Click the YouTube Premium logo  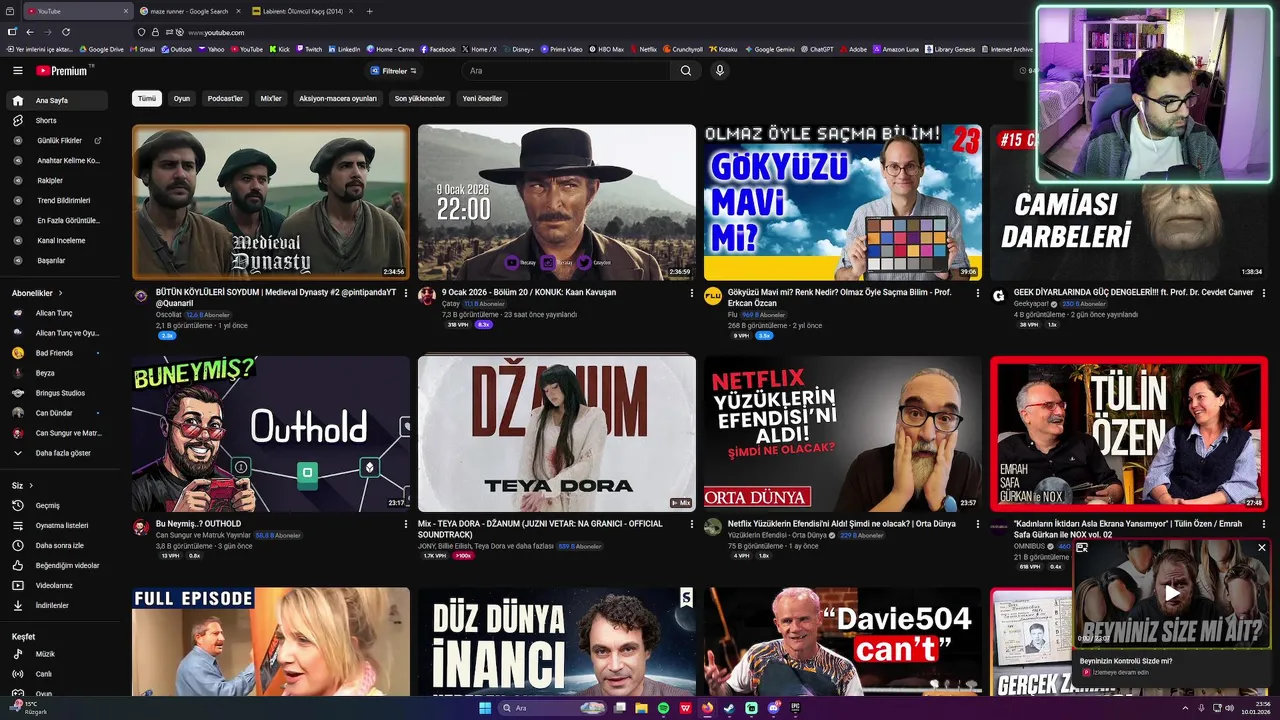click(x=64, y=71)
